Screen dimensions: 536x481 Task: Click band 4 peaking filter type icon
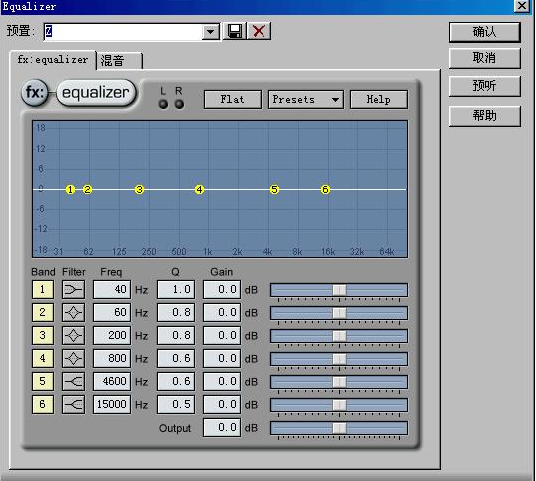coord(73,358)
